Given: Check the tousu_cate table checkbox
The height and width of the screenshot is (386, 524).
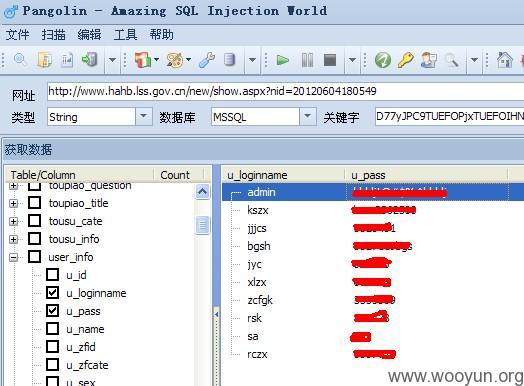Looking at the screenshot, I should click(x=35, y=221).
